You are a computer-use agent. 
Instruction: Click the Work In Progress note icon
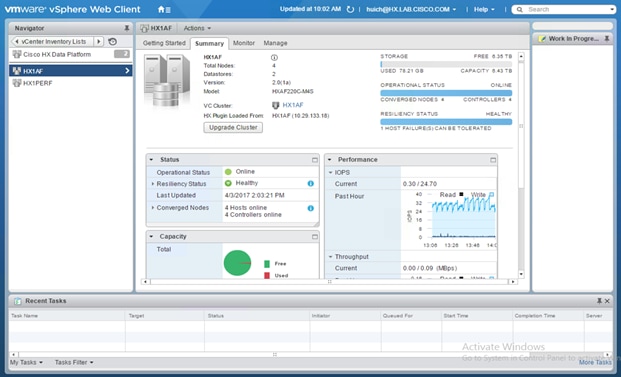pyautogui.click(x=542, y=39)
